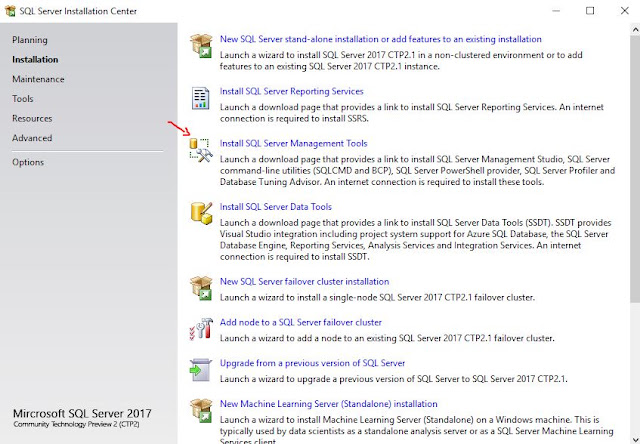Click the Data Tools cylinder icon
This screenshot has height=444, width=640.
coord(201,213)
